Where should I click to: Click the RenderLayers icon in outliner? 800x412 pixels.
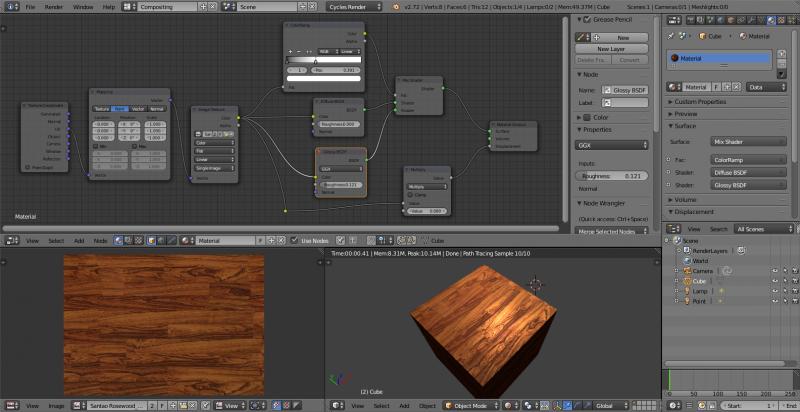click(686, 251)
